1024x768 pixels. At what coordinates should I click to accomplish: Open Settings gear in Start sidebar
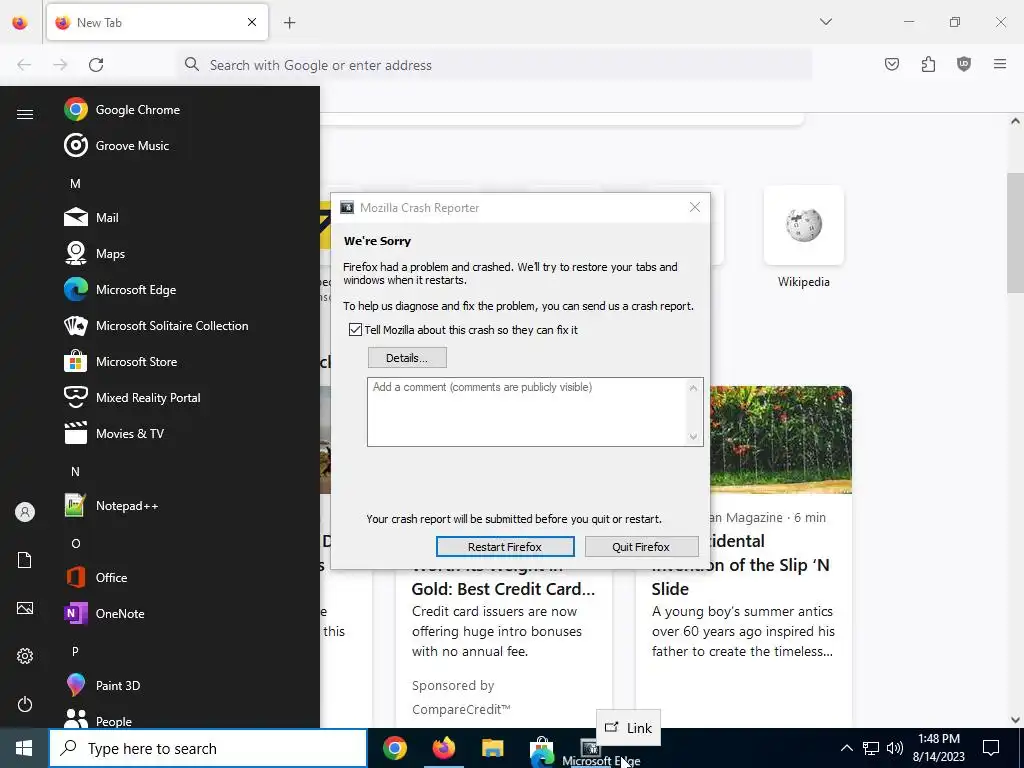pyautogui.click(x=25, y=656)
